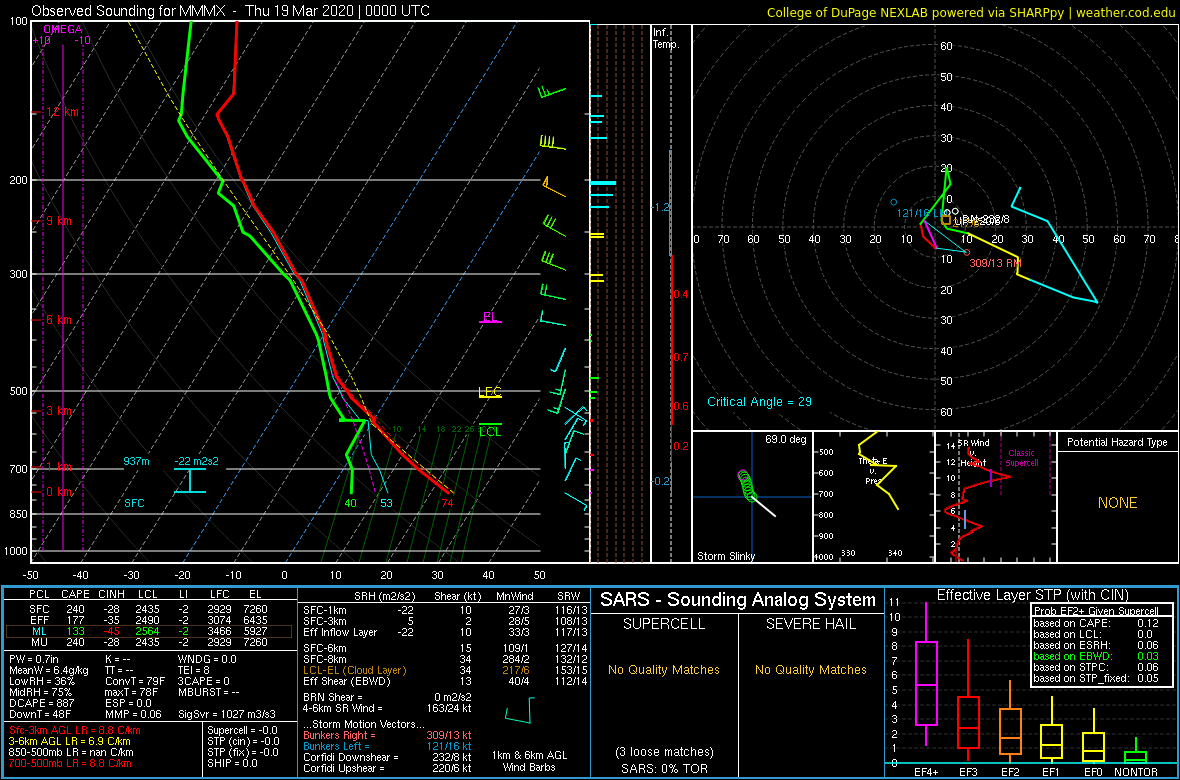Click the '3 km' height marker

(59, 411)
